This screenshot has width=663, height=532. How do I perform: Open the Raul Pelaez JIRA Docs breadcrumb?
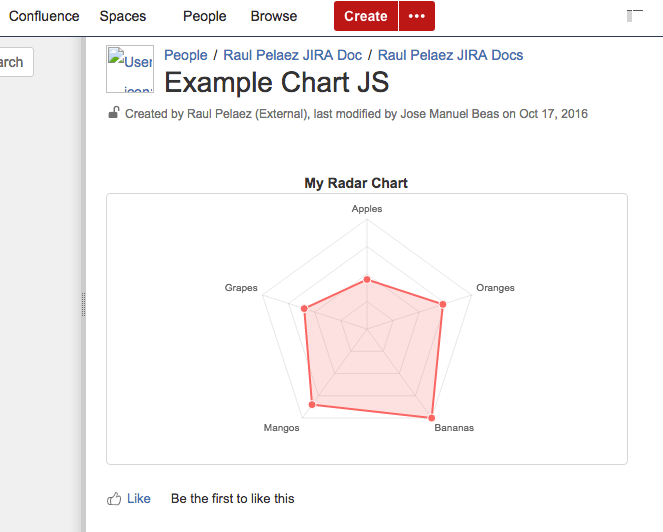tap(450, 55)
